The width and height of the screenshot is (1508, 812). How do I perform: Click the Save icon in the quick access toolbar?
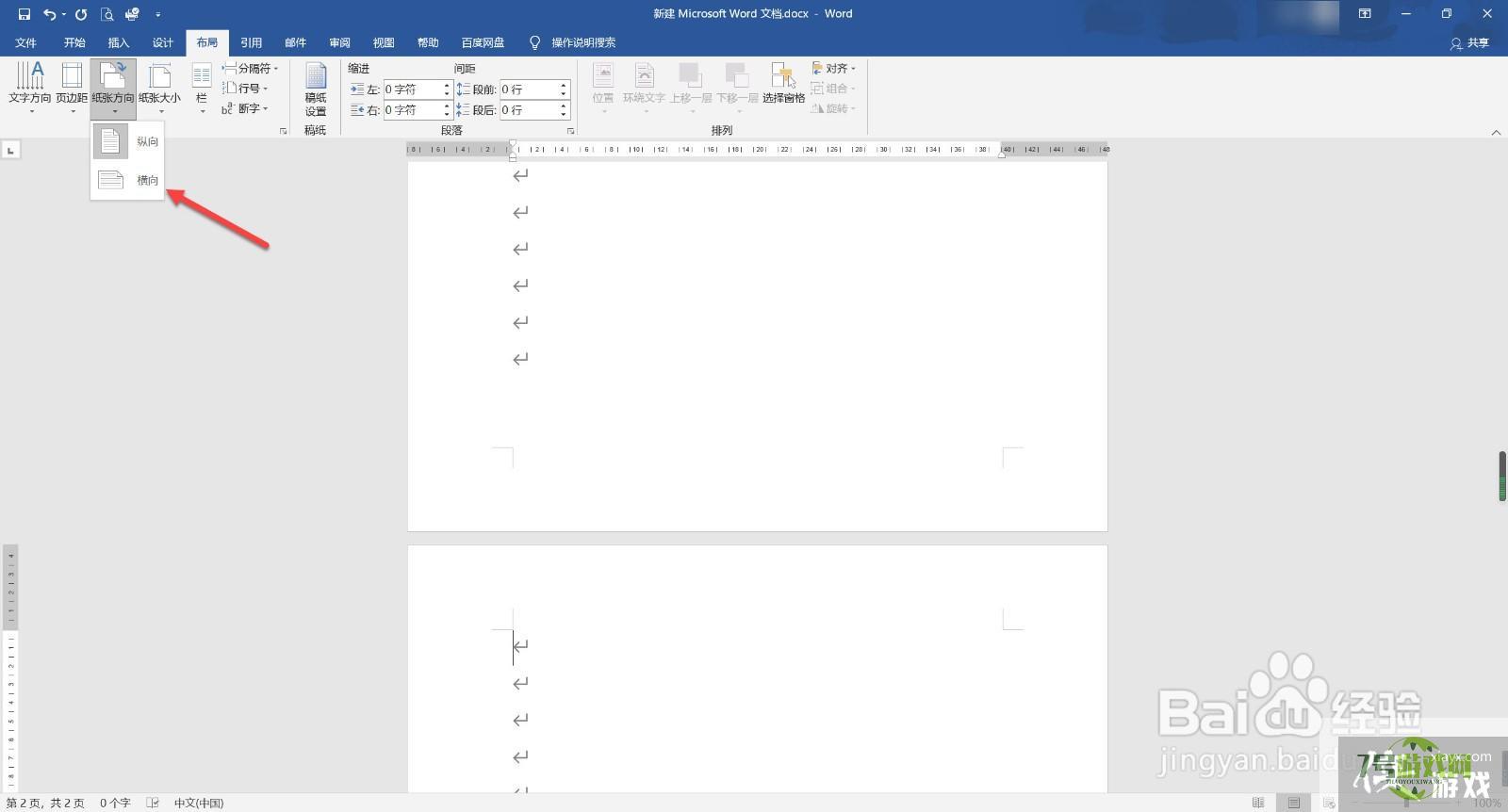point(25,14)
